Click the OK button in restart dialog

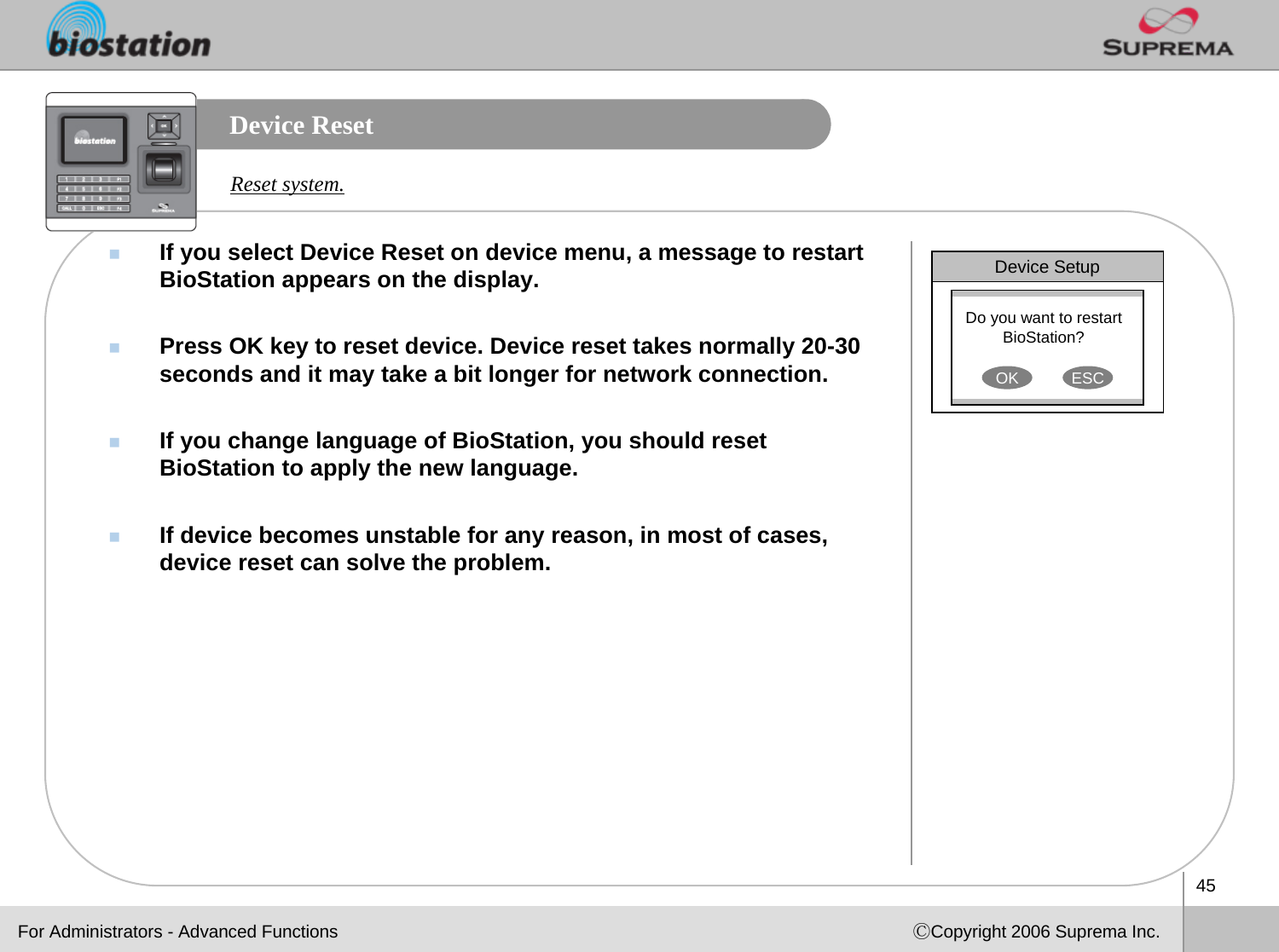(1007, 378)
